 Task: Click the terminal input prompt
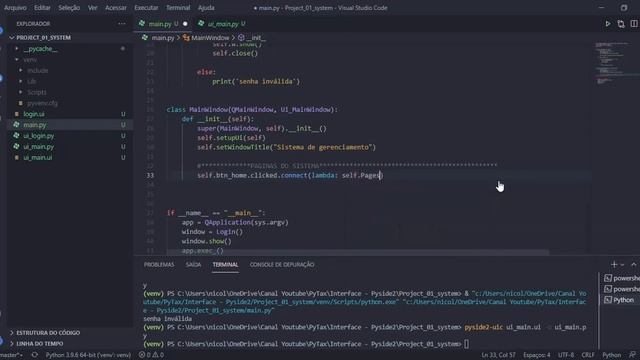466,344
